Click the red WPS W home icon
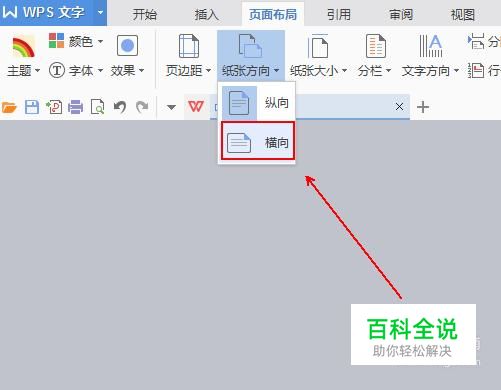This screenshot has height=390, width=501. tap(196, 107)
